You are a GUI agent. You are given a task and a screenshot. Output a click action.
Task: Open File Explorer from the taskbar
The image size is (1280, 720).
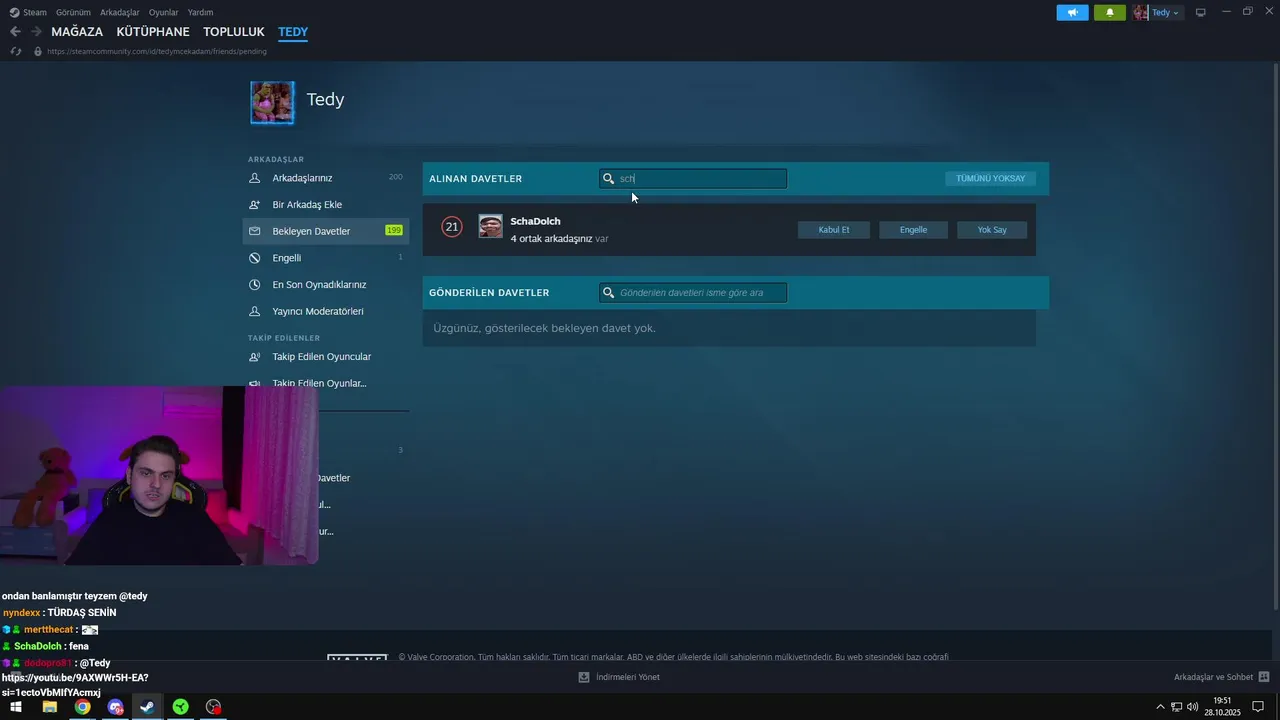[49, 707]
